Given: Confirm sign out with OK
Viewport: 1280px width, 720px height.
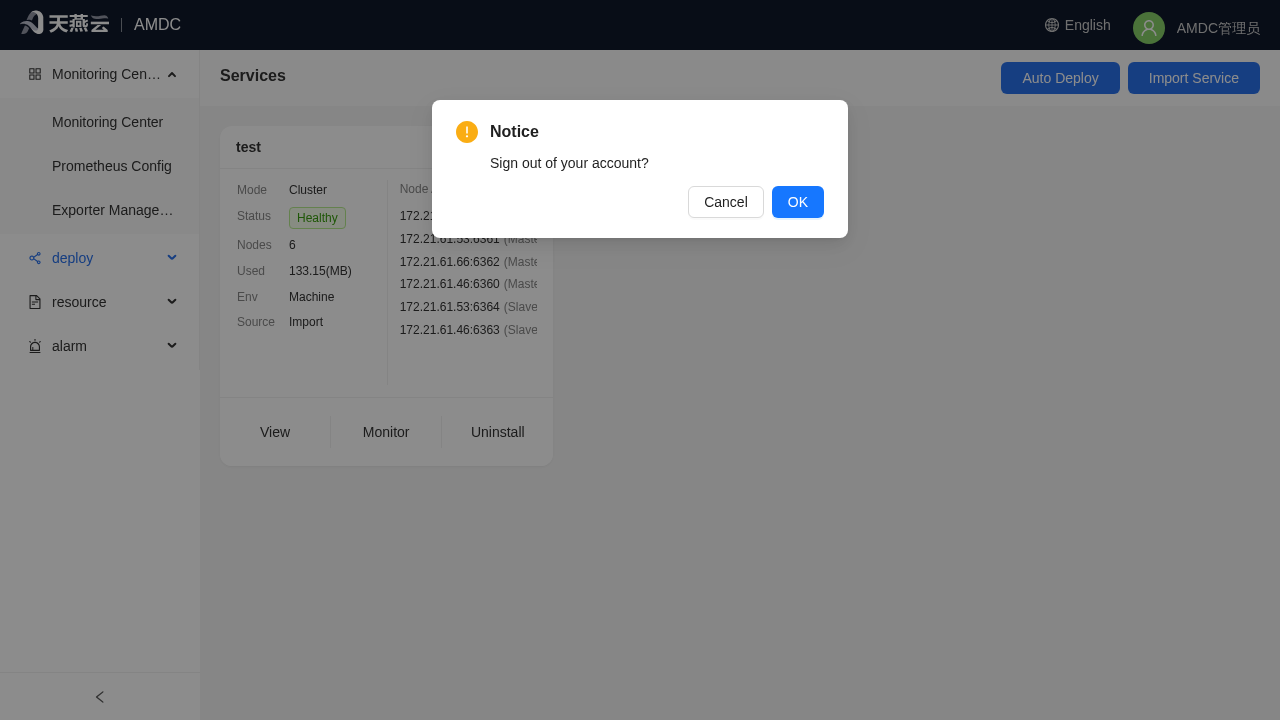Looking at the screenshot, I should coord(798,202).
